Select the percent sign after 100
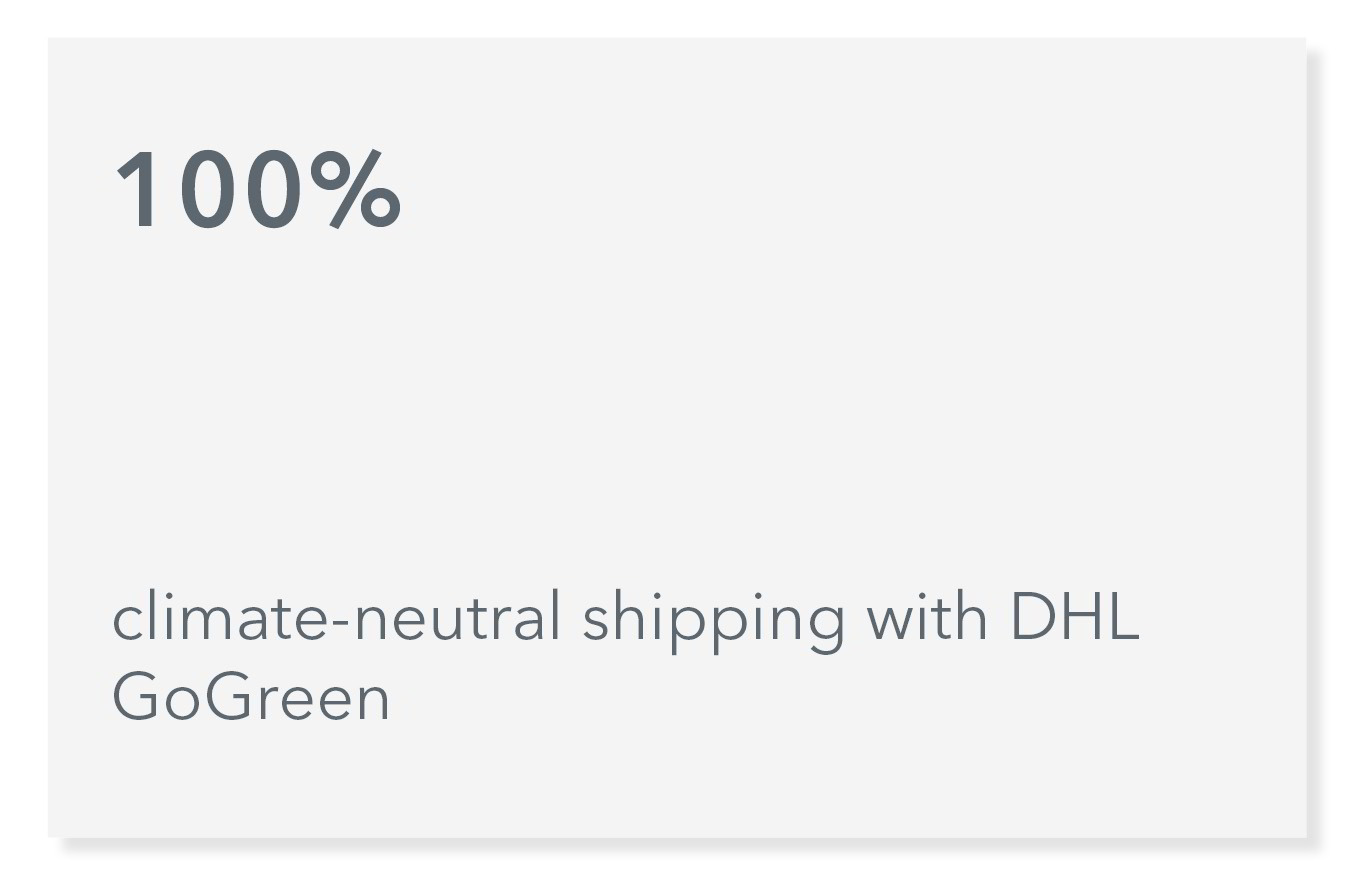Screen dimensions: 1354x875 point(355,190)
